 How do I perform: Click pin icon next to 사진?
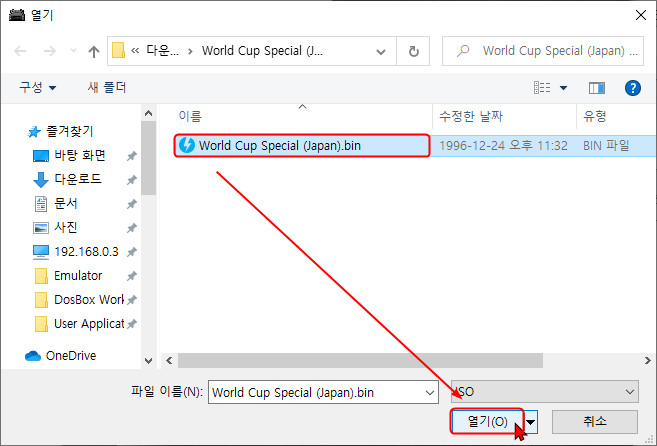click(132, 228)
